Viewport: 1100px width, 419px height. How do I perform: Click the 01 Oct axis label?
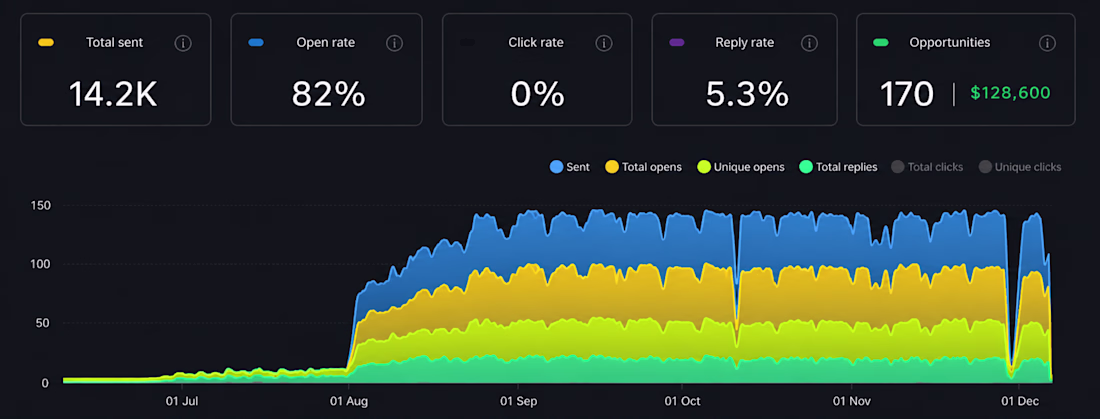point(683,402)
